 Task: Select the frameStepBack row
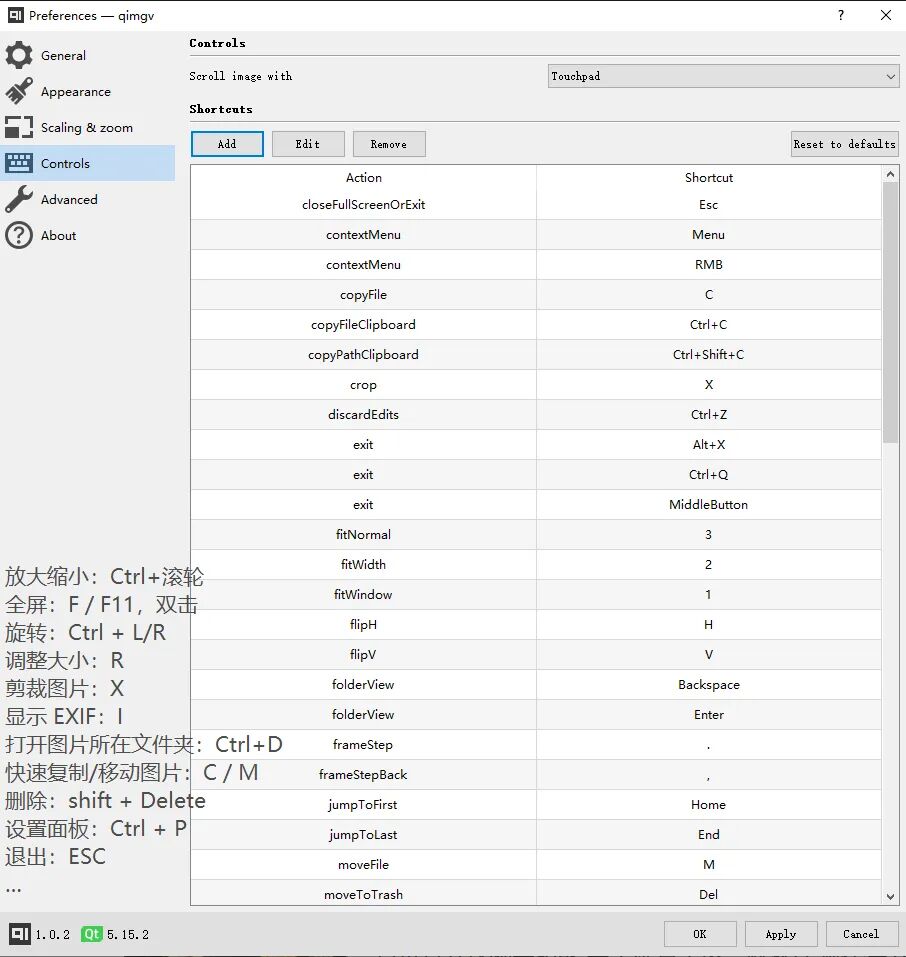536,774
